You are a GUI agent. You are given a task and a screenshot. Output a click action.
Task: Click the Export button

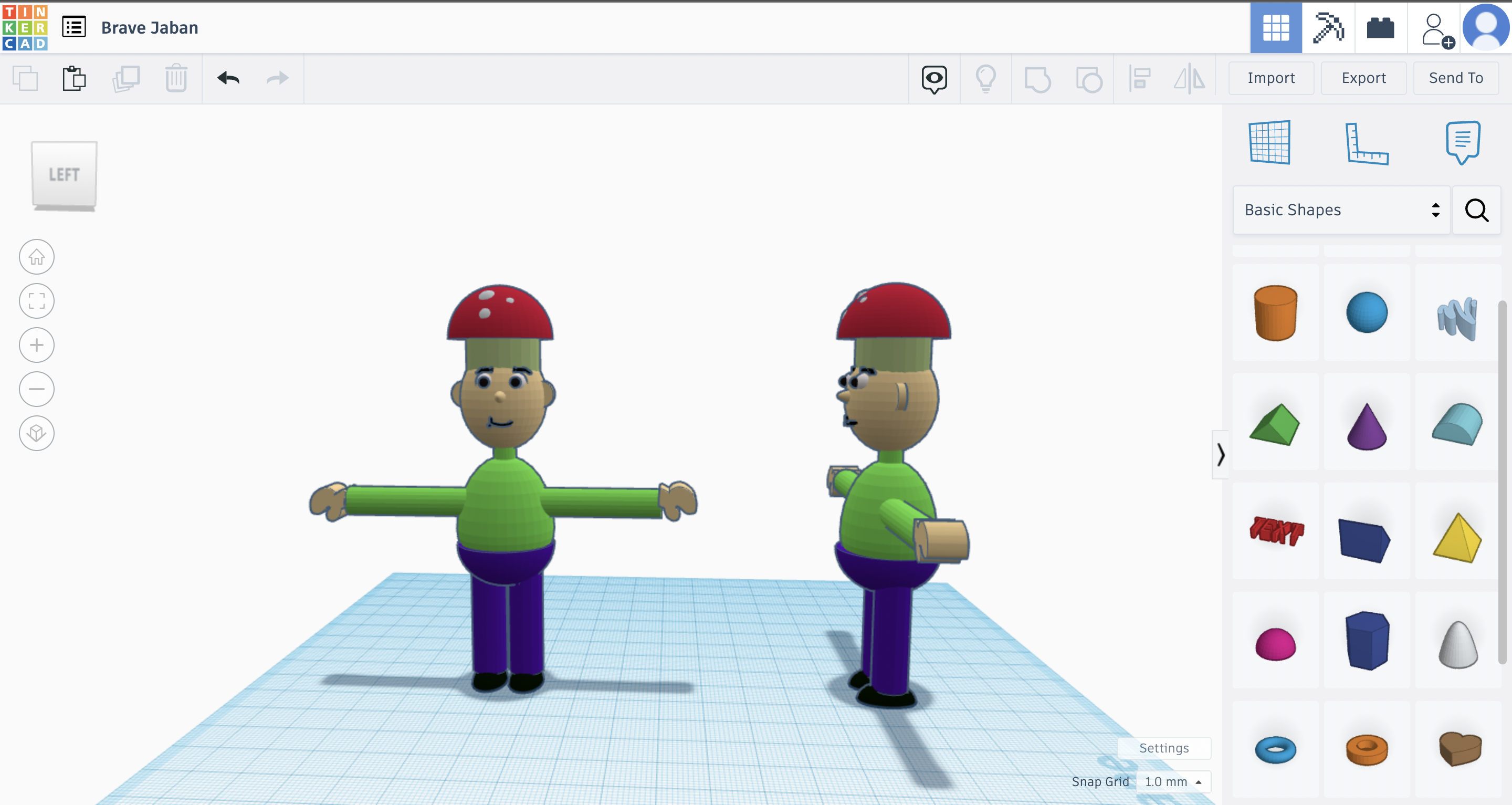tap(1363, 78)
